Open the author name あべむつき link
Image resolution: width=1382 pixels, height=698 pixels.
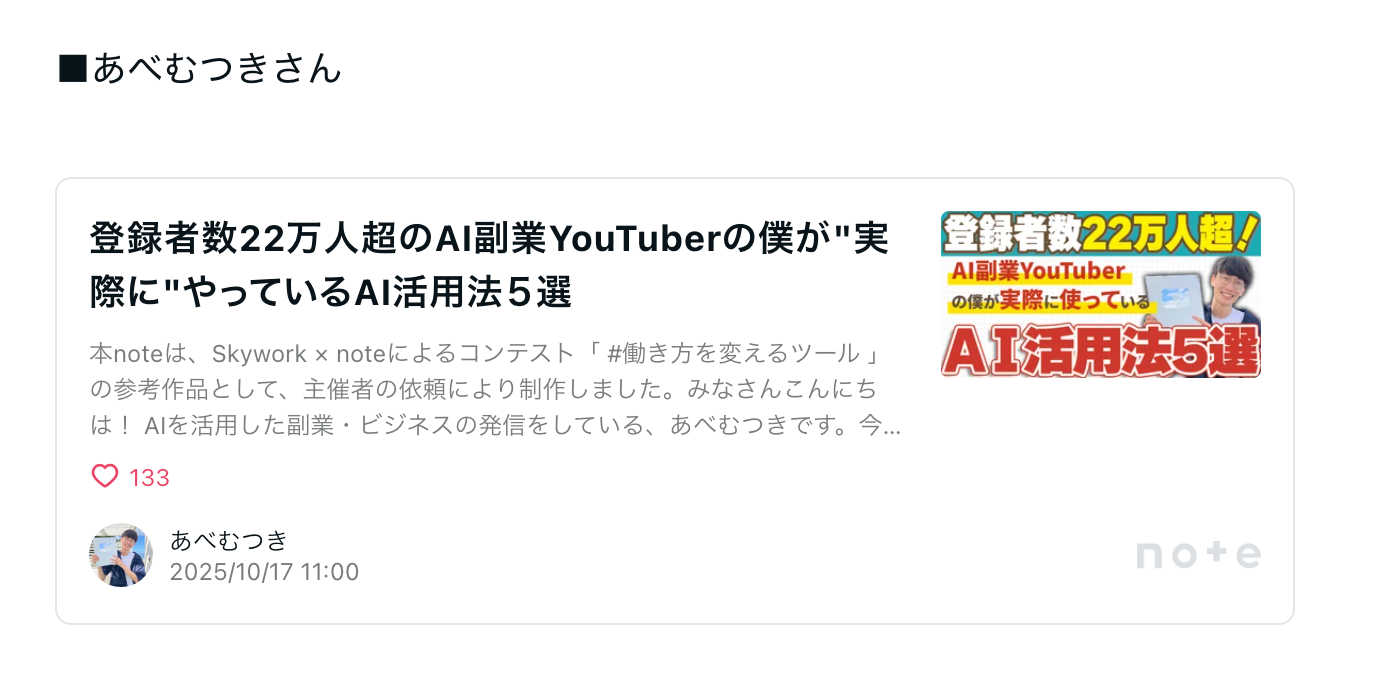pyautogui.click(x=229, y=540)
